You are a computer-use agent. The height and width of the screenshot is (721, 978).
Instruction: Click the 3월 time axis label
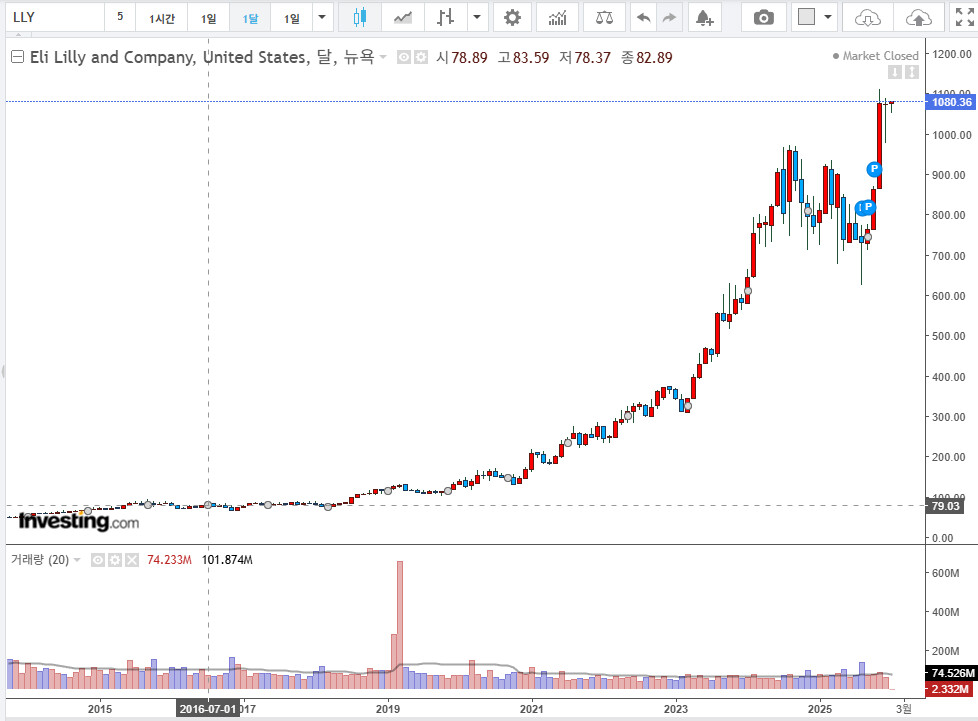tap(904, 709)
